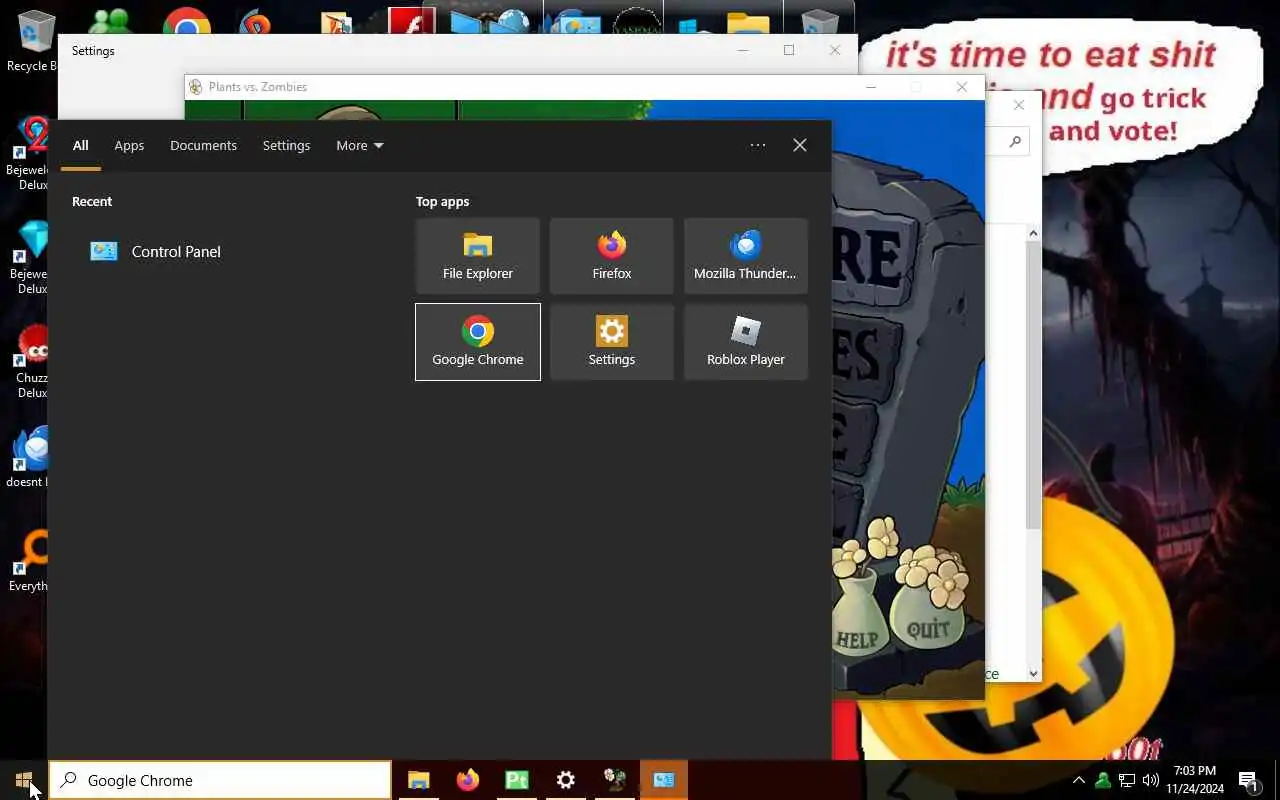This screenshot has width=1280, height=800.
Task: Open the Windows Start menu
Action: click(24, 780)
